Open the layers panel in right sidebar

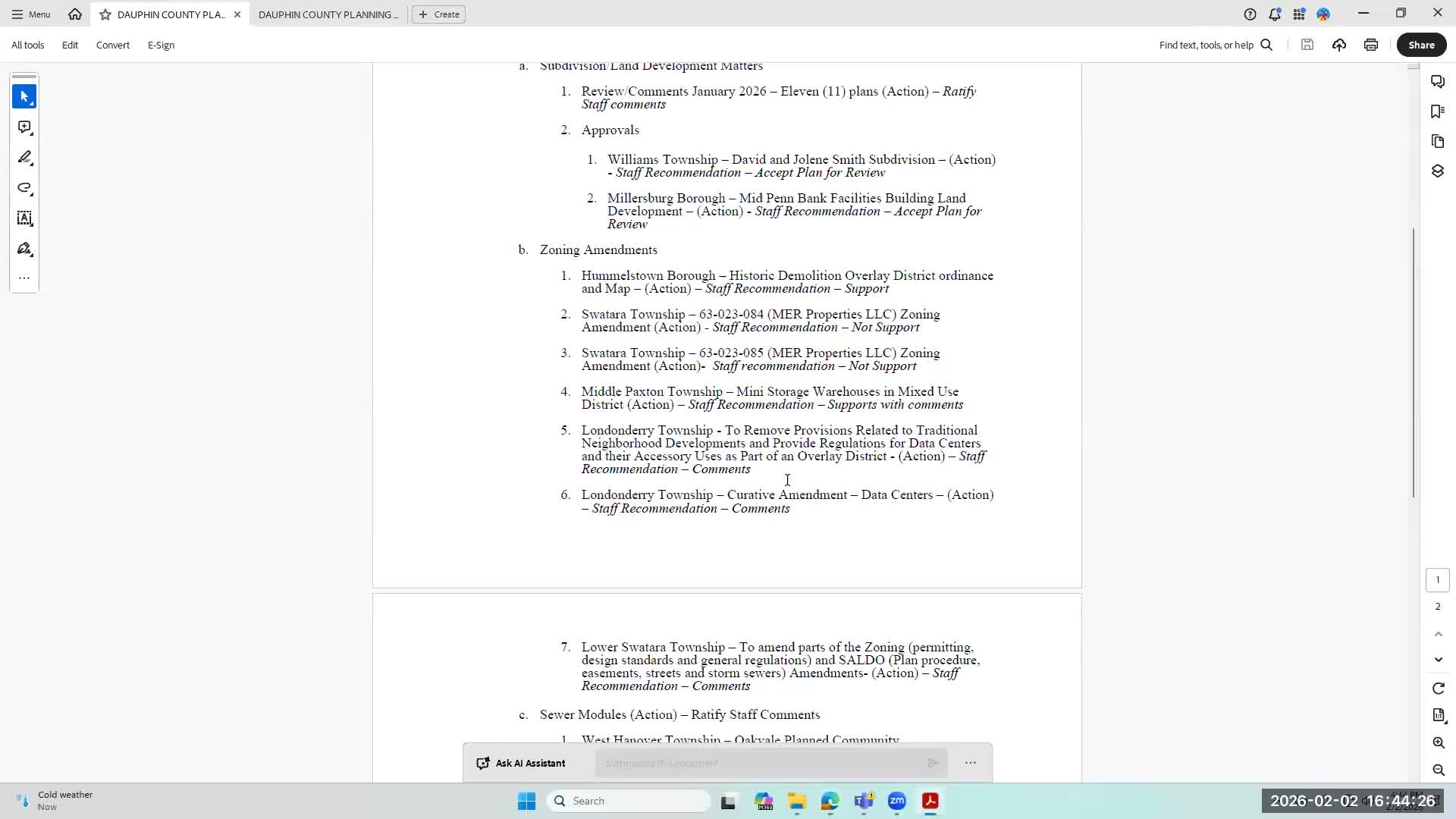1437,171
